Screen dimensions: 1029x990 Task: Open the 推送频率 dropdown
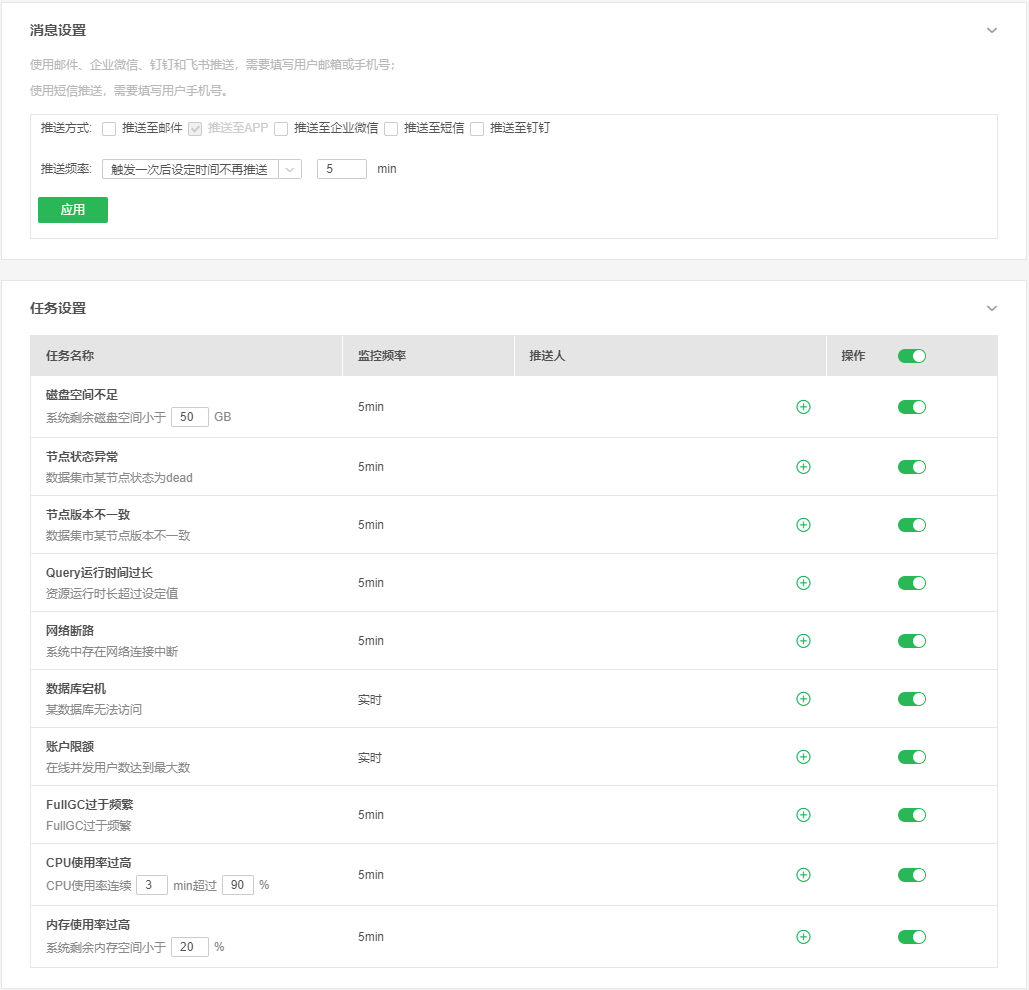coord(201,170)
